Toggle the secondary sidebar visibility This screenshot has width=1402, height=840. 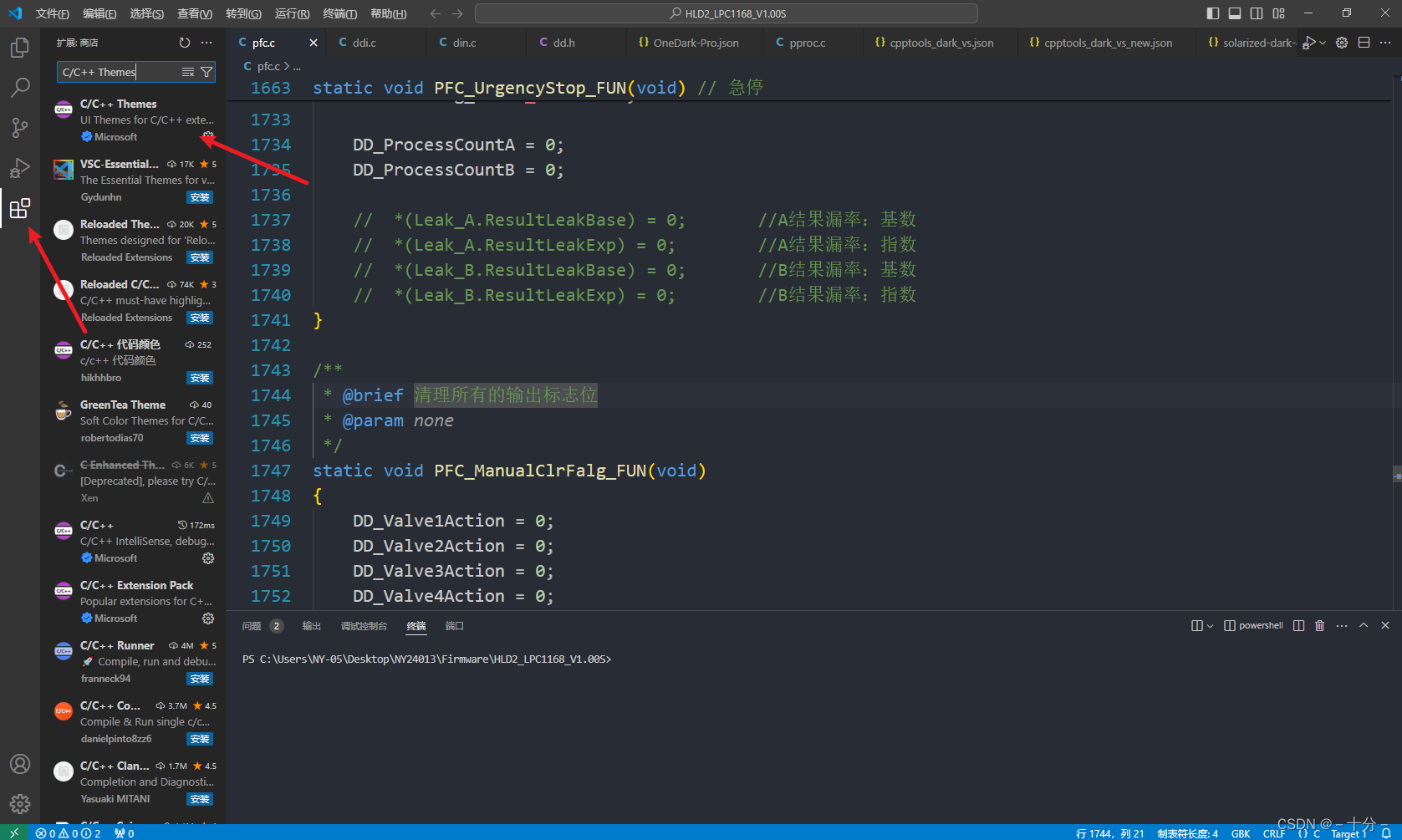[1257, 13]
